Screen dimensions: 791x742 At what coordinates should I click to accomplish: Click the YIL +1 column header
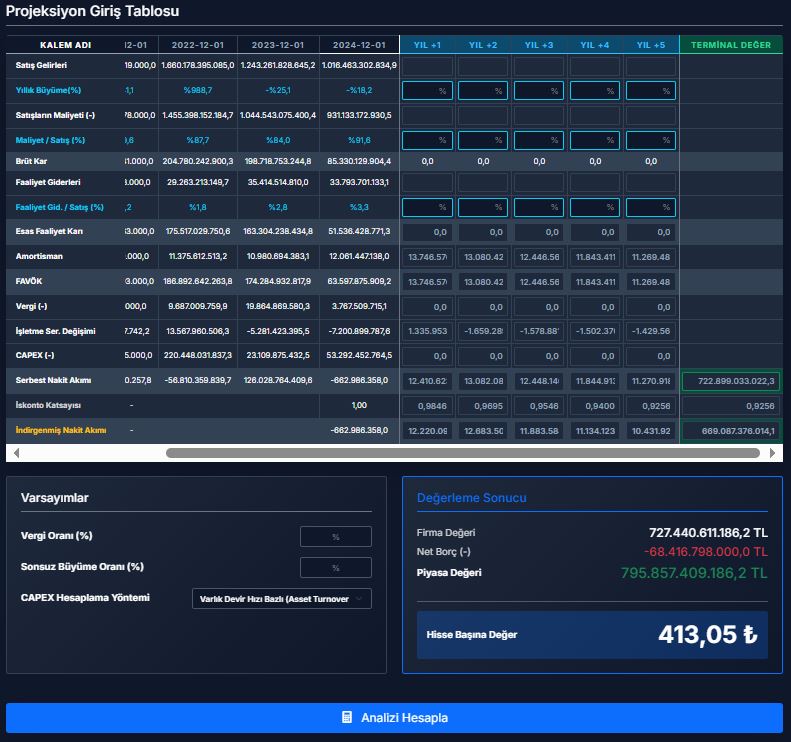pyautogui.click(x=427, y=45)
